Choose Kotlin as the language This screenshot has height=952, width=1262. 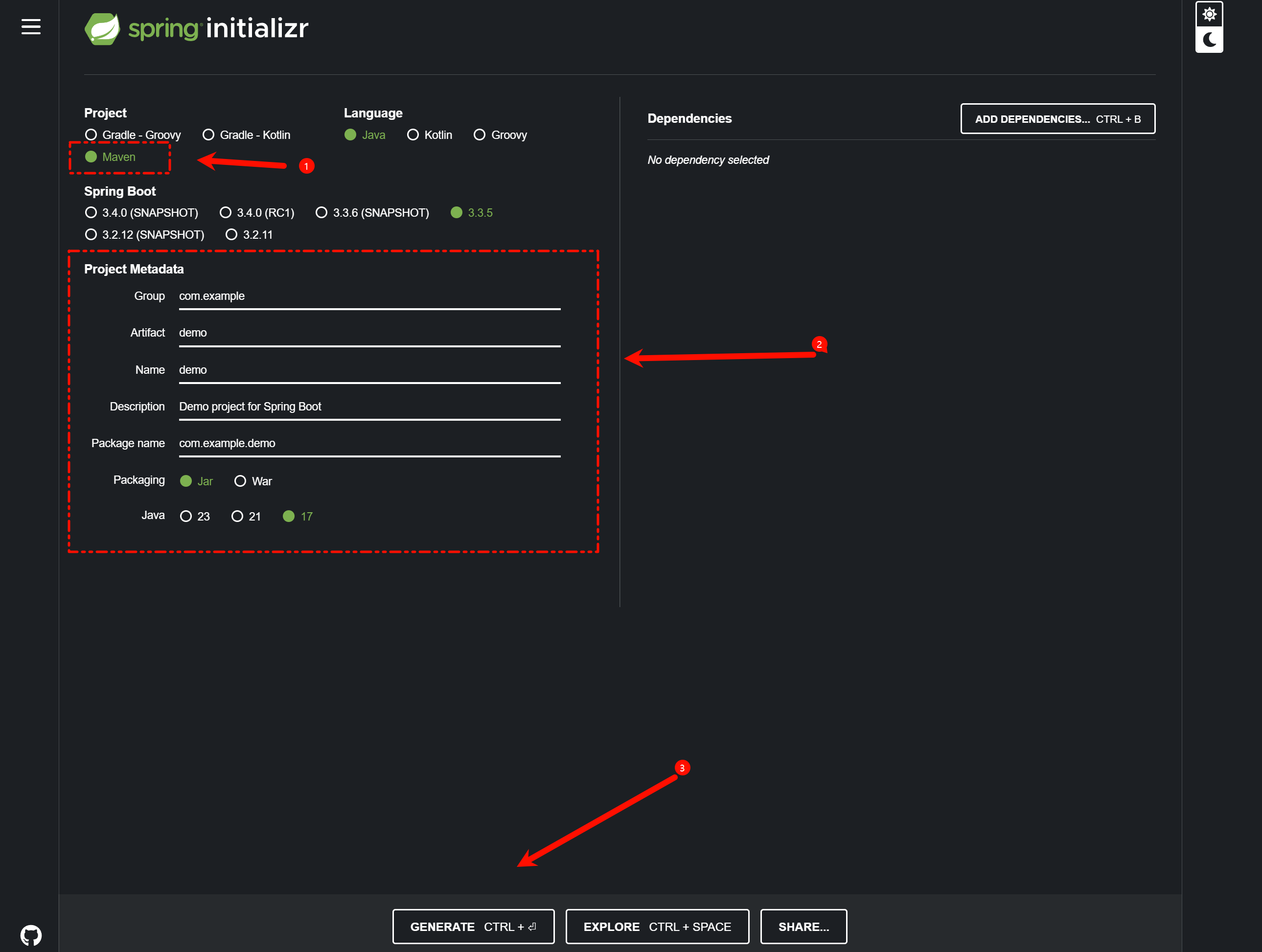click(430, 135)
